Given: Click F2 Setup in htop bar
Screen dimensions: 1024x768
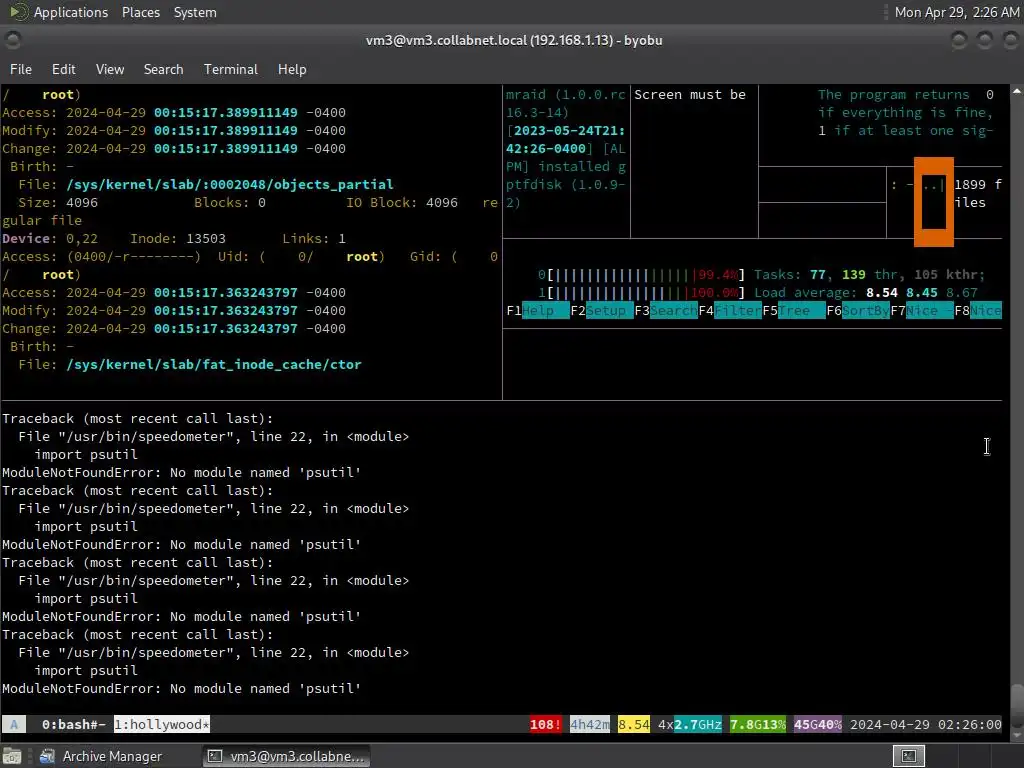Looking at the screenshot, I should coord(601,311).
